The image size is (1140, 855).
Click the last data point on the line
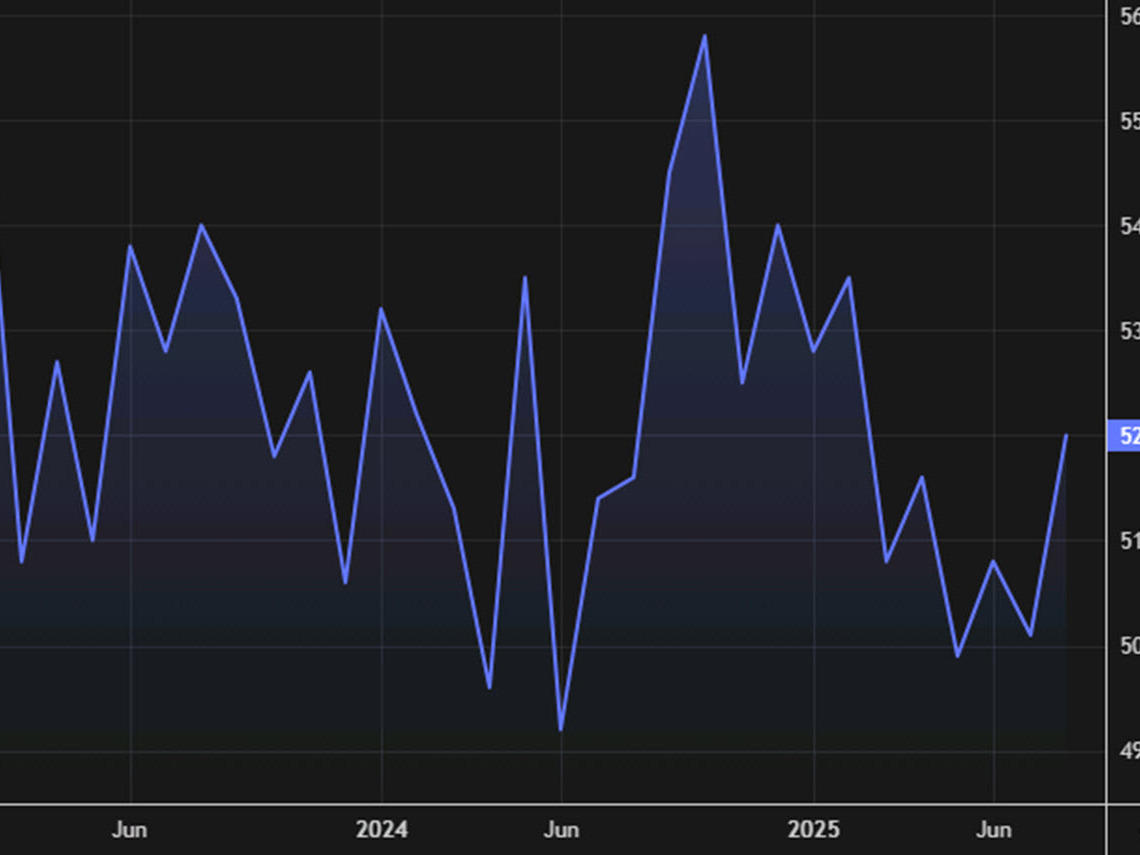[1068, 434]
